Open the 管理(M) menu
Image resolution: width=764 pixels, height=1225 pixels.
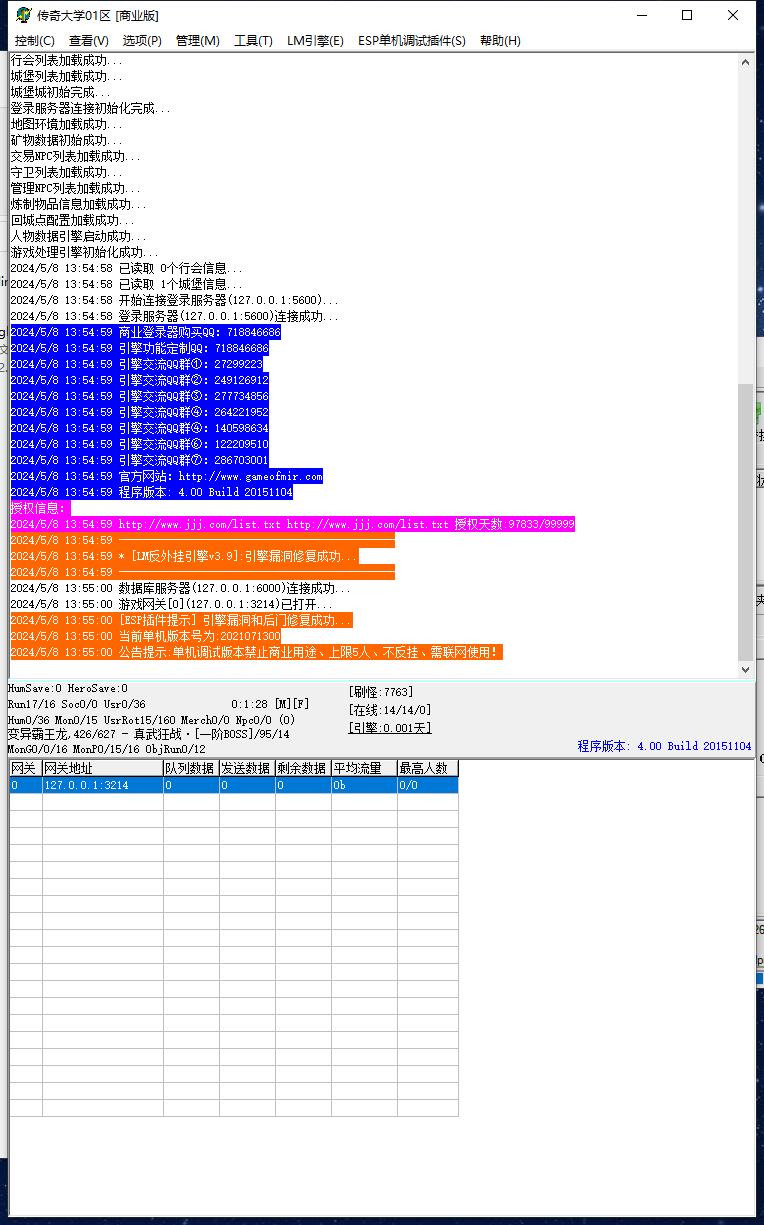click(x=198, y=40)
